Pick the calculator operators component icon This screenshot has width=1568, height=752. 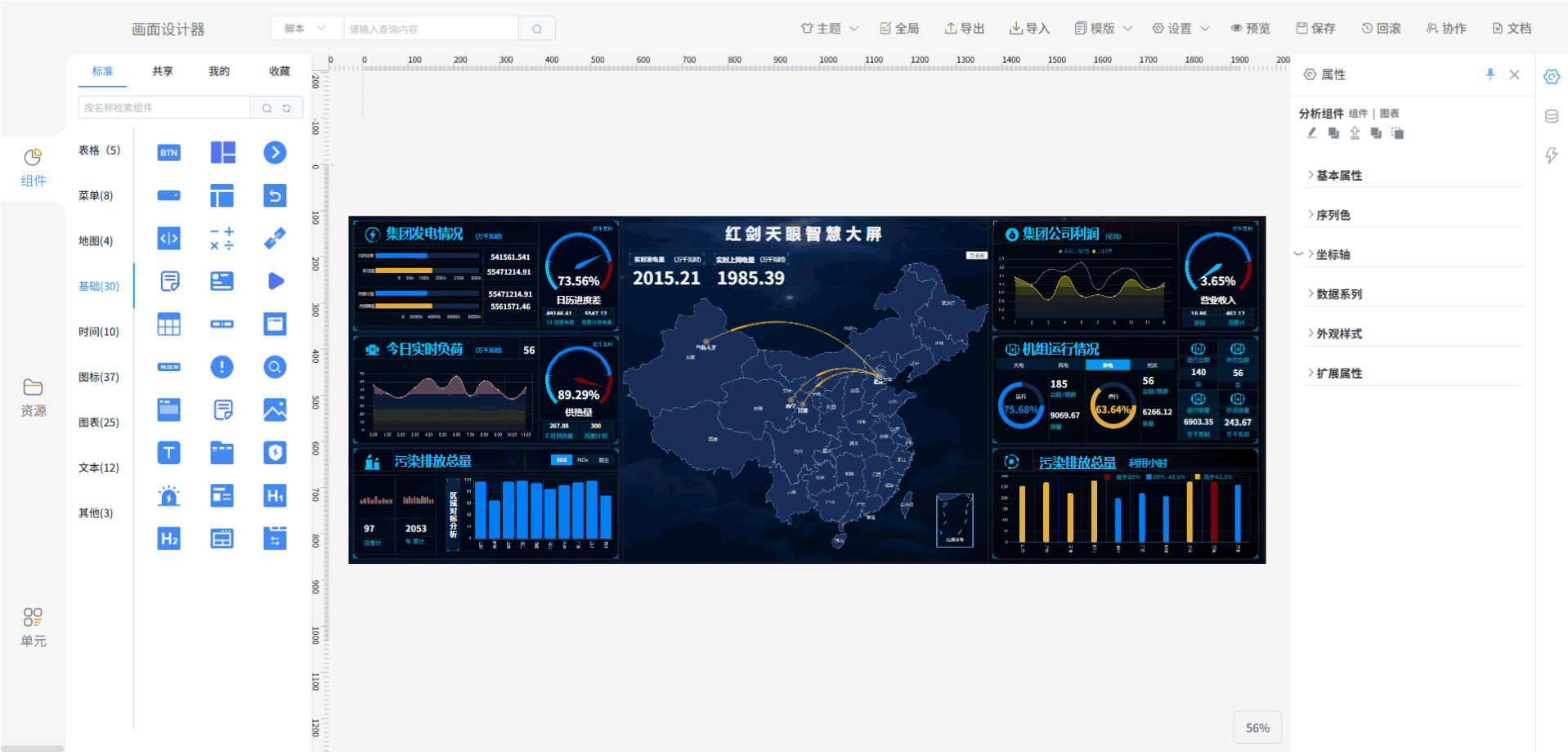pyautogui.click(x=222, y=239)
